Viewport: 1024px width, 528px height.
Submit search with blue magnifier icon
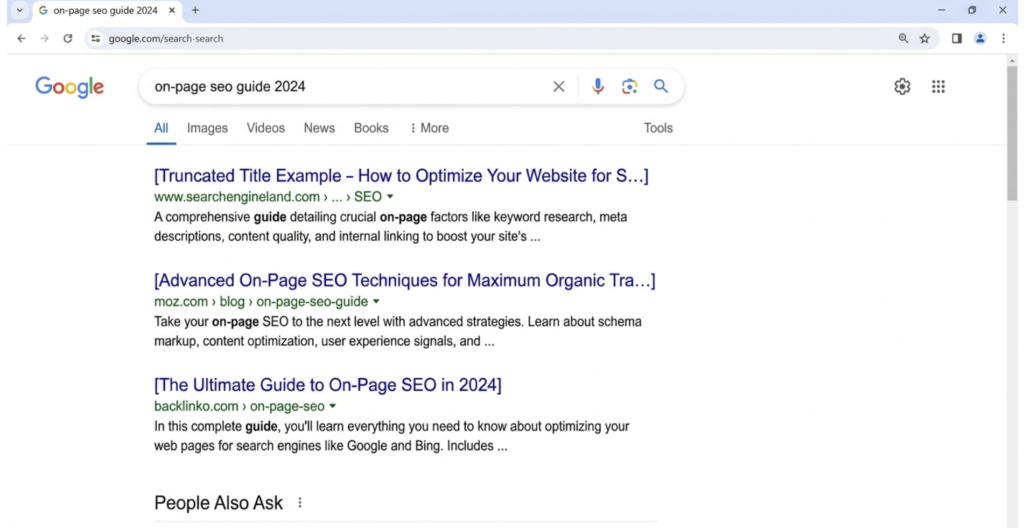661,86
